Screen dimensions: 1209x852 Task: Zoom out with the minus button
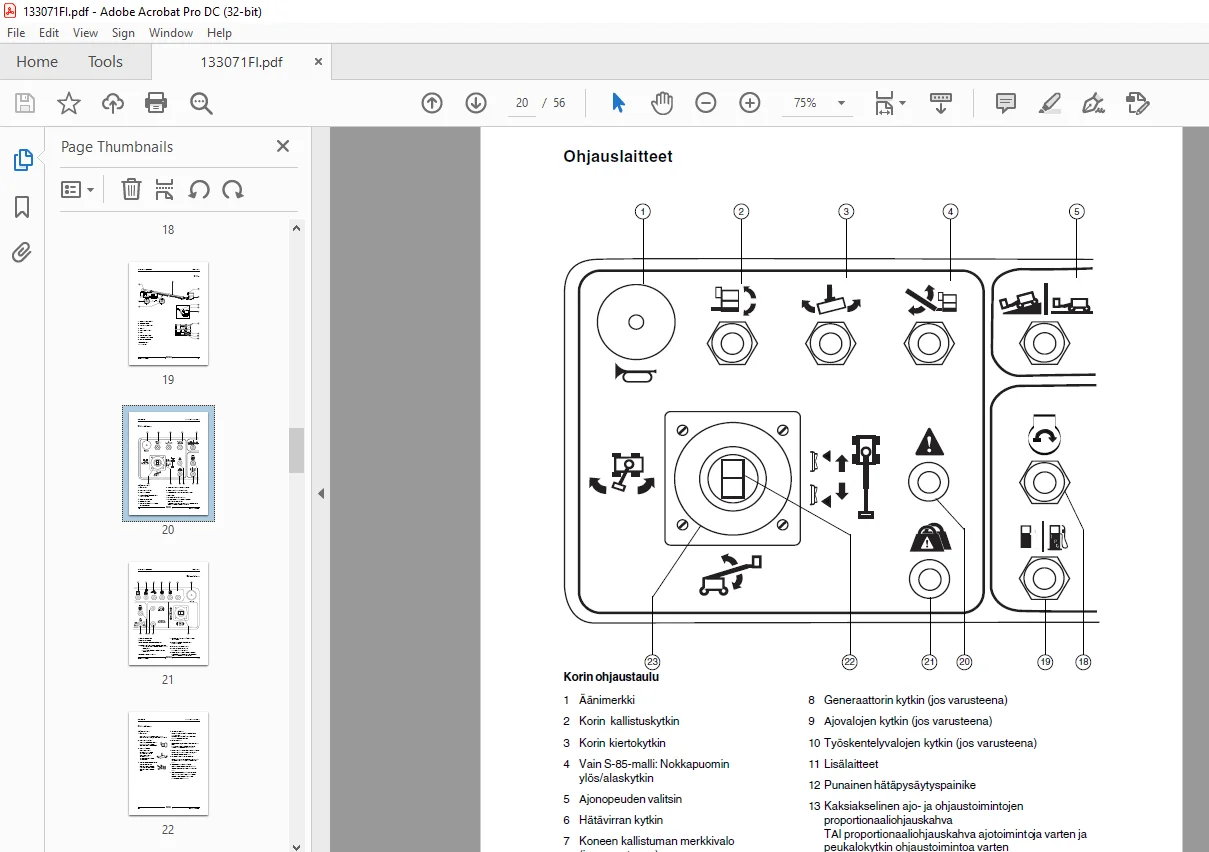coord(706,103)
